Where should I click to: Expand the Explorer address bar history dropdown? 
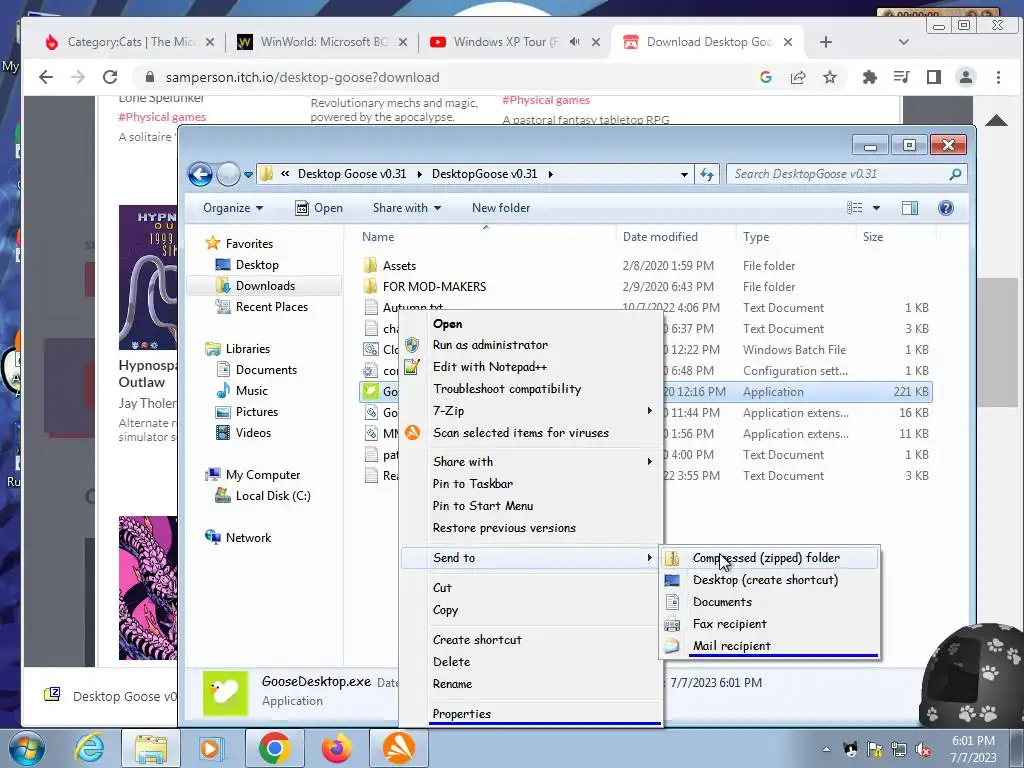684,174
